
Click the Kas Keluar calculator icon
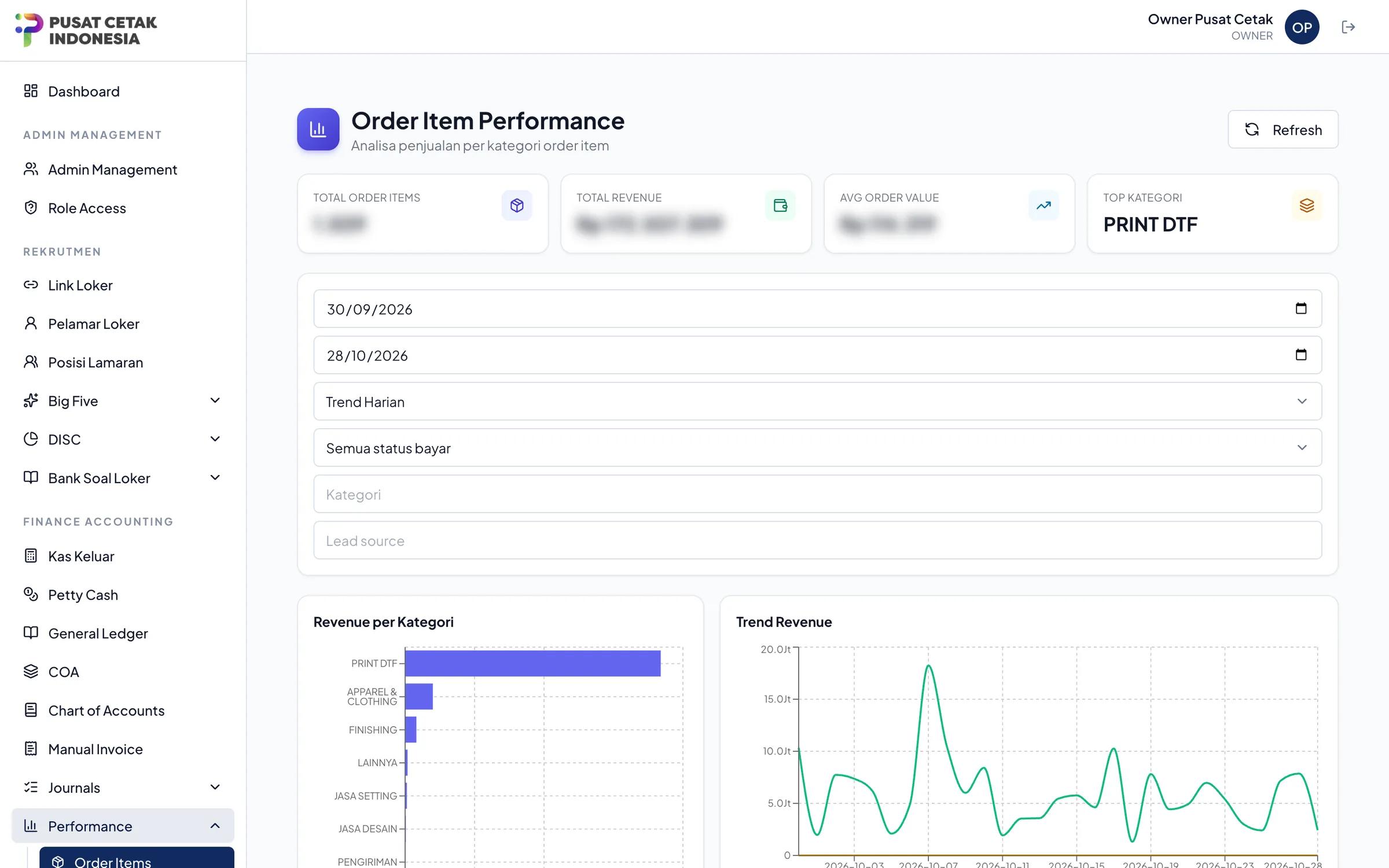31,556
